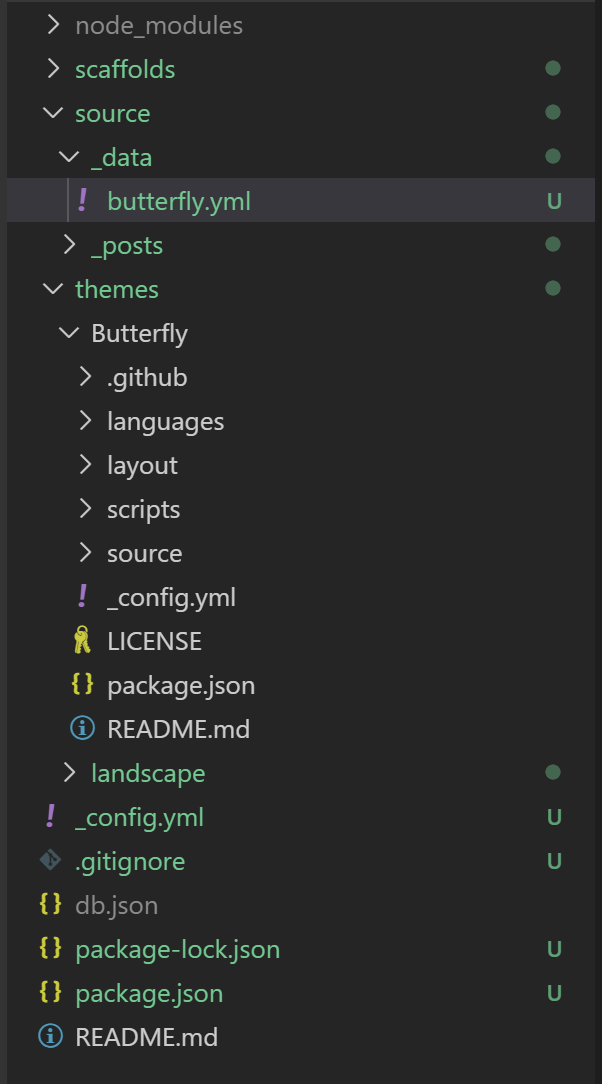Click the exclamation icon beside butterfly.yml
This screenshot has height=1084, width=602.
point(82,201)
